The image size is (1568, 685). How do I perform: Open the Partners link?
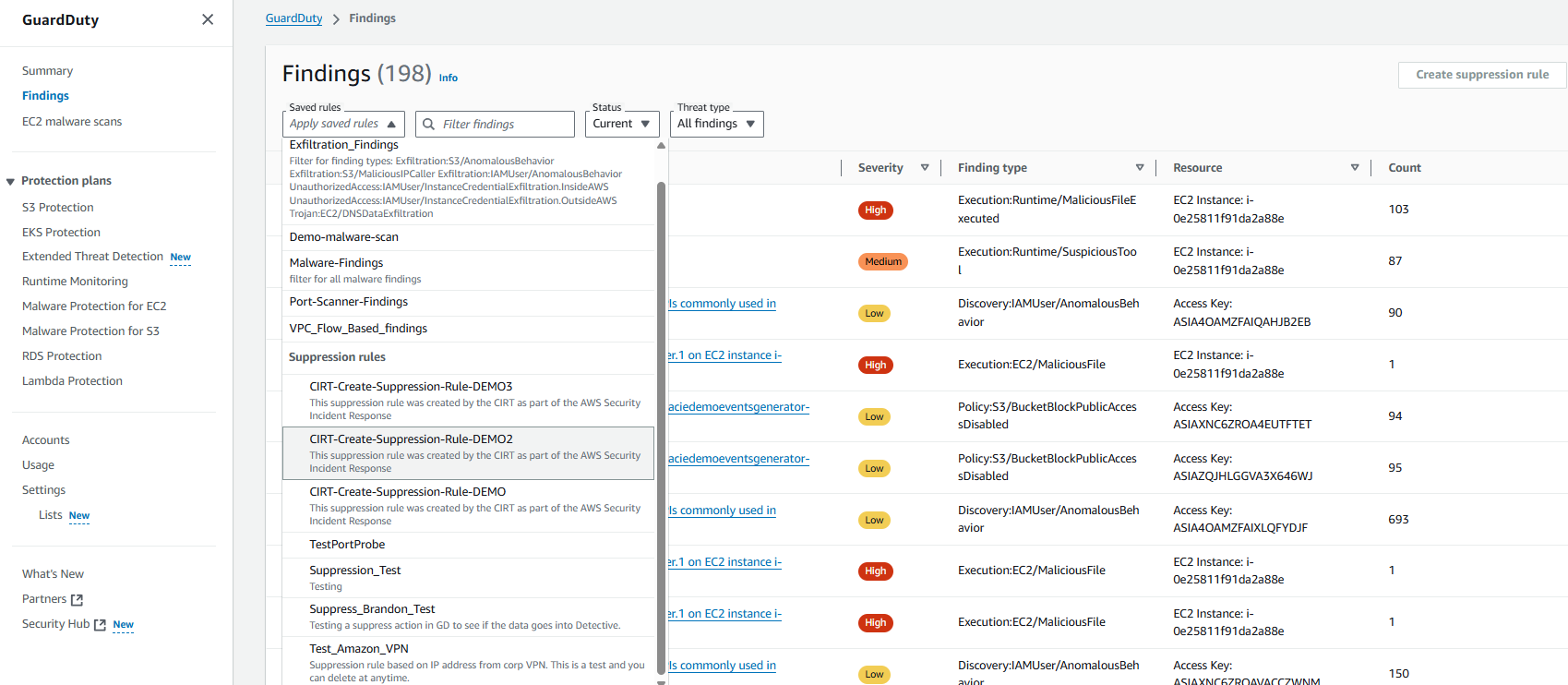click(x=44, y=599)
